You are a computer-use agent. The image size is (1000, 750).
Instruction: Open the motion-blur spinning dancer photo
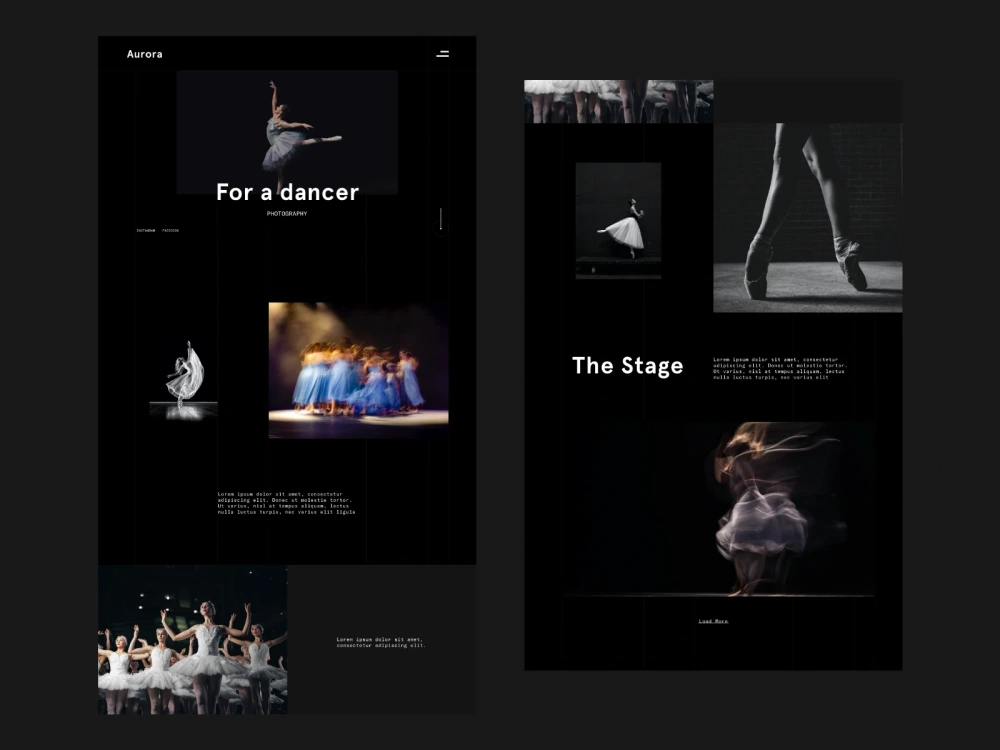721,509
